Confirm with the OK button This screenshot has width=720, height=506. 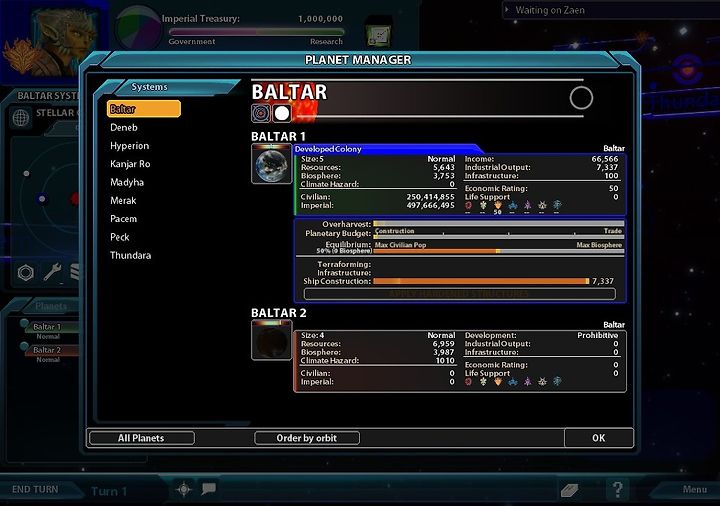598,438
